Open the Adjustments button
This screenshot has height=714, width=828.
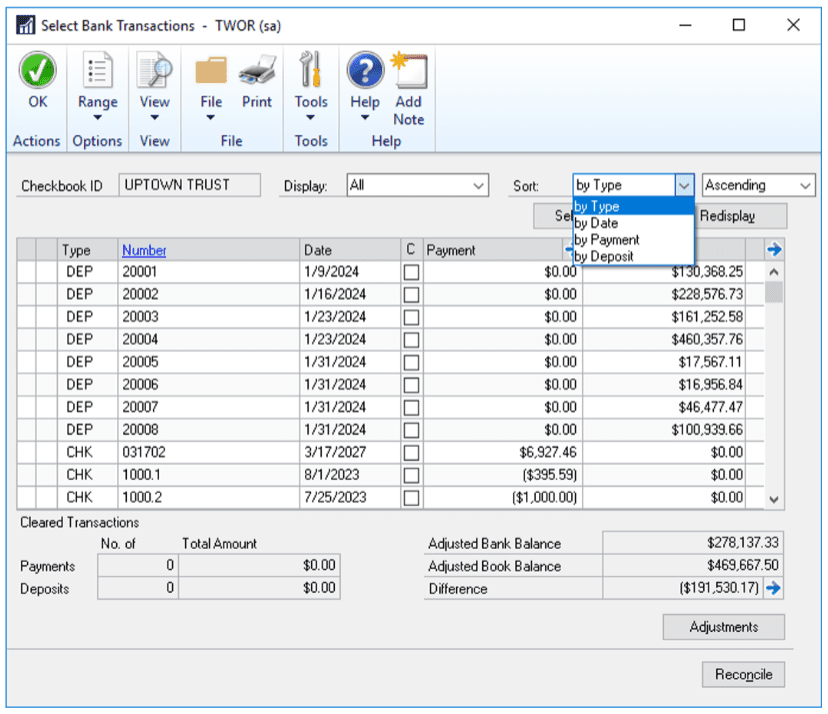coord(723,627)
